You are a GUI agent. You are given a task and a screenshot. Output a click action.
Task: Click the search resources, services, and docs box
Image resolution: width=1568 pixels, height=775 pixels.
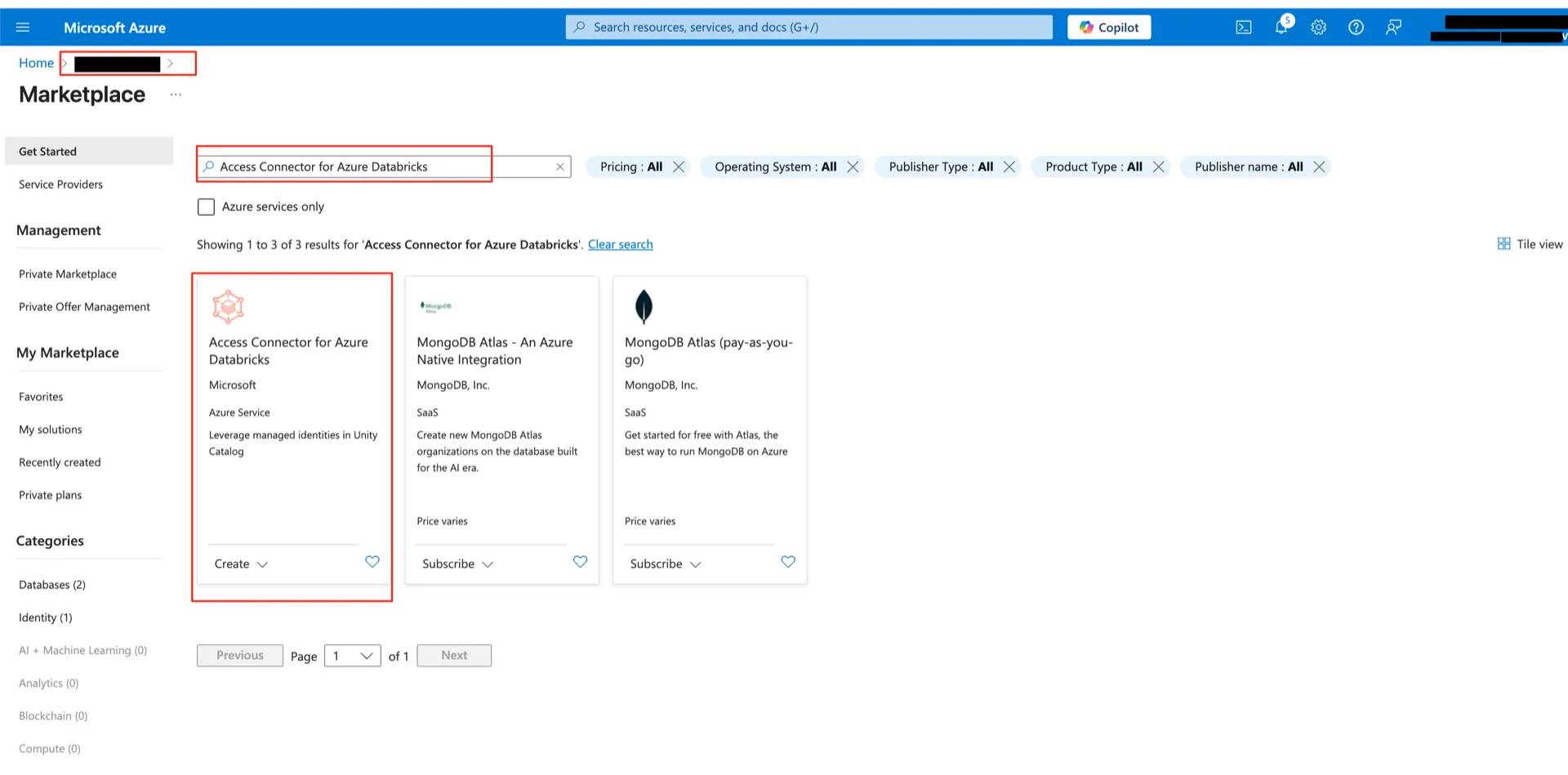tap(808, 27)
